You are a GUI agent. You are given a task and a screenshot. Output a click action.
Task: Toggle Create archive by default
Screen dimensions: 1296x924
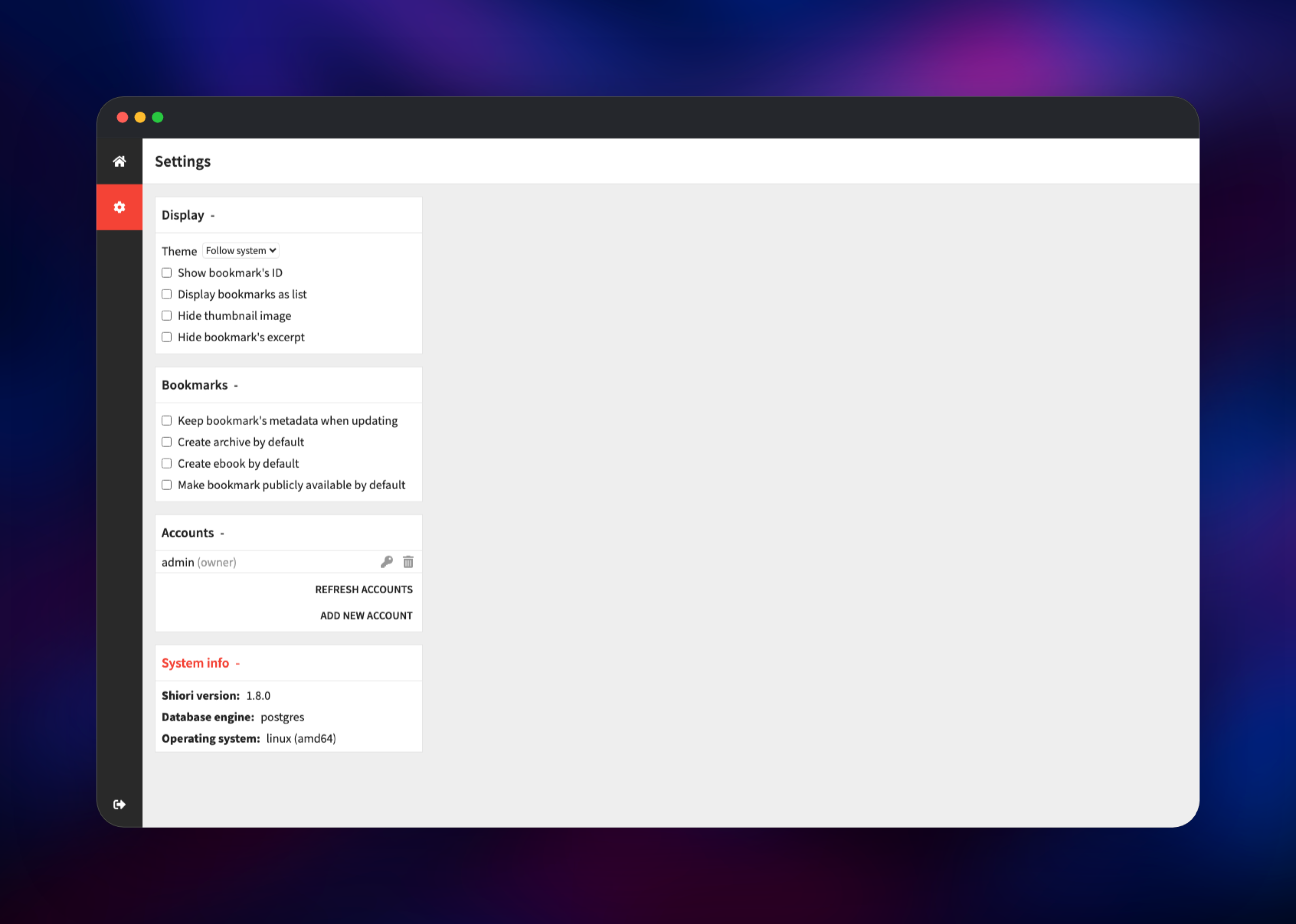tap(167, 442)
